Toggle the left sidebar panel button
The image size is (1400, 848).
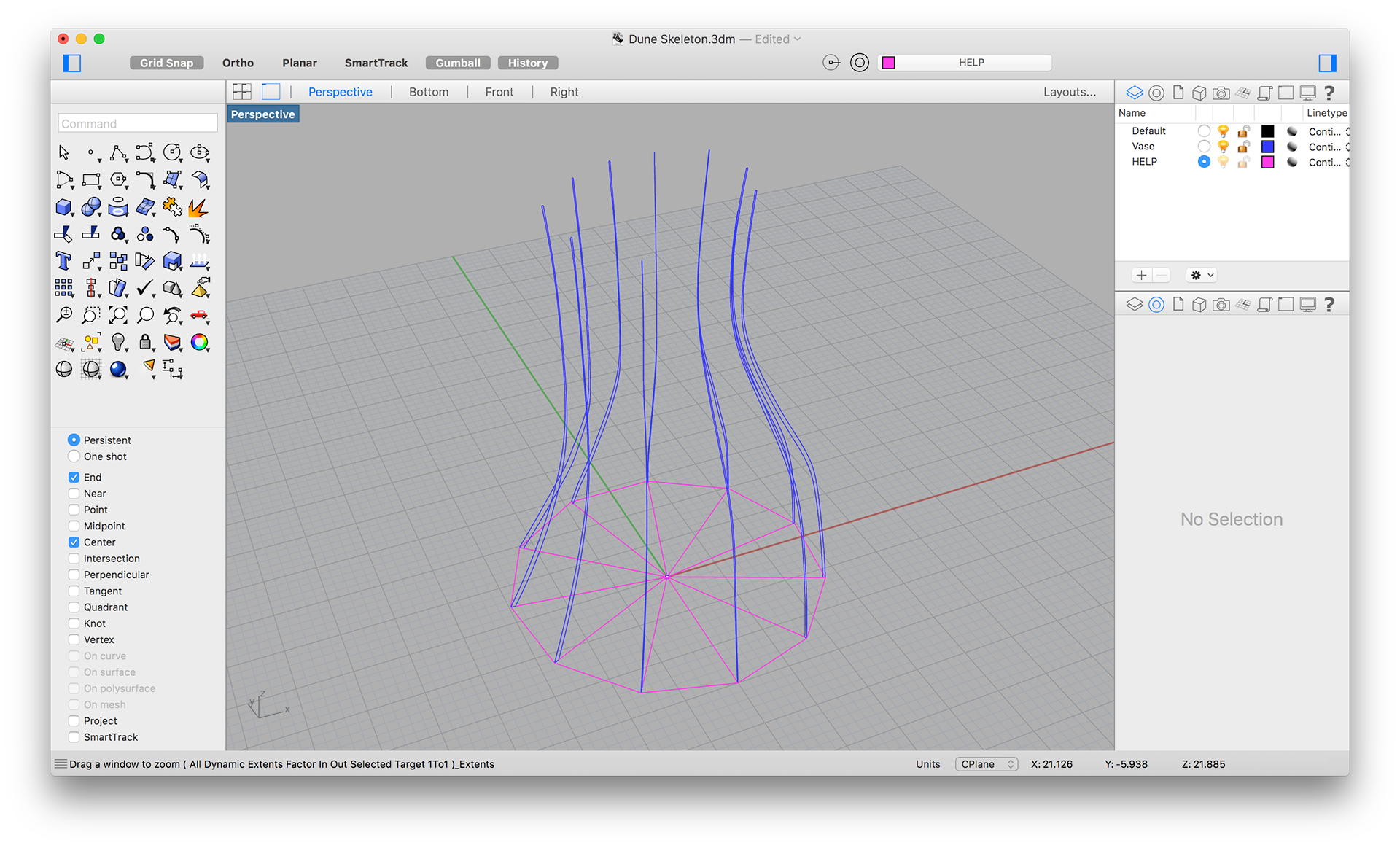(72, 63)
